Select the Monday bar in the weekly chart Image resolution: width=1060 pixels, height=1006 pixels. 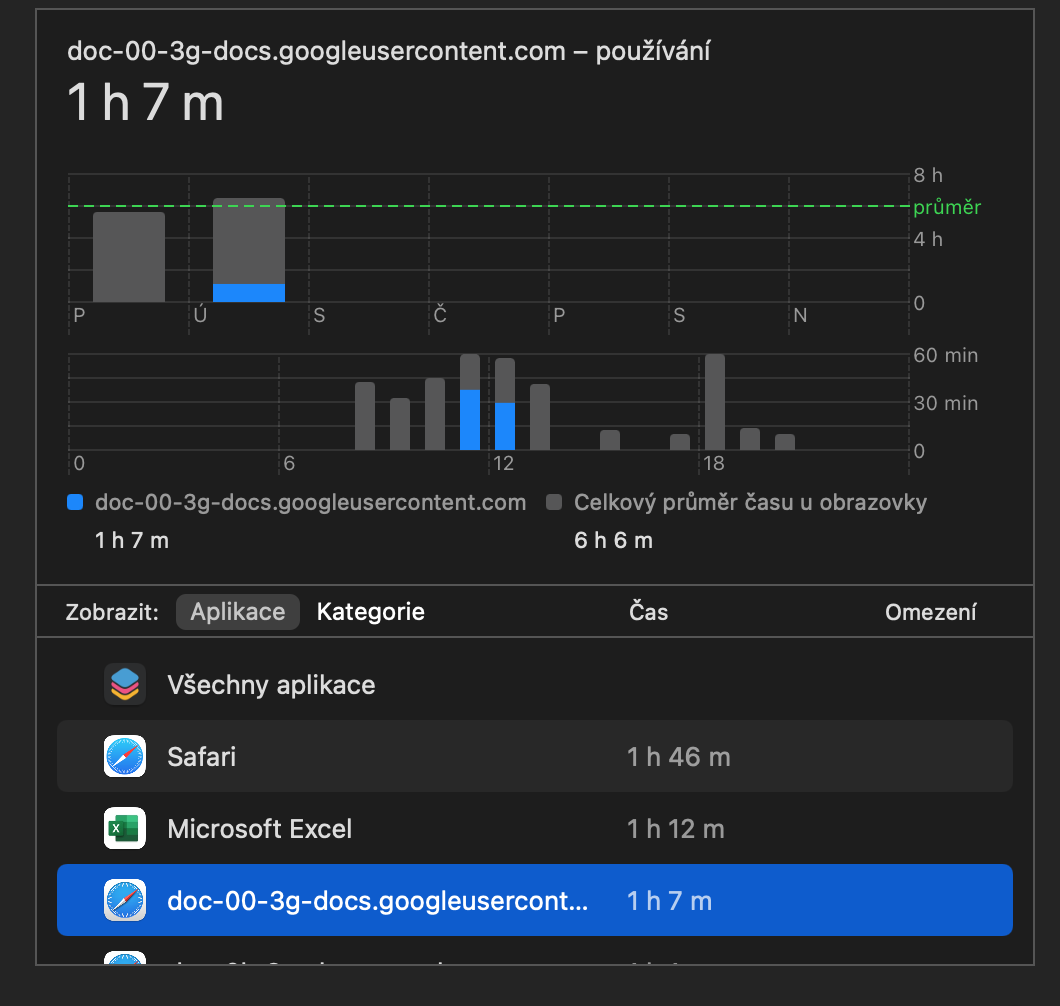pyautogui.click(x=128, y=257)
